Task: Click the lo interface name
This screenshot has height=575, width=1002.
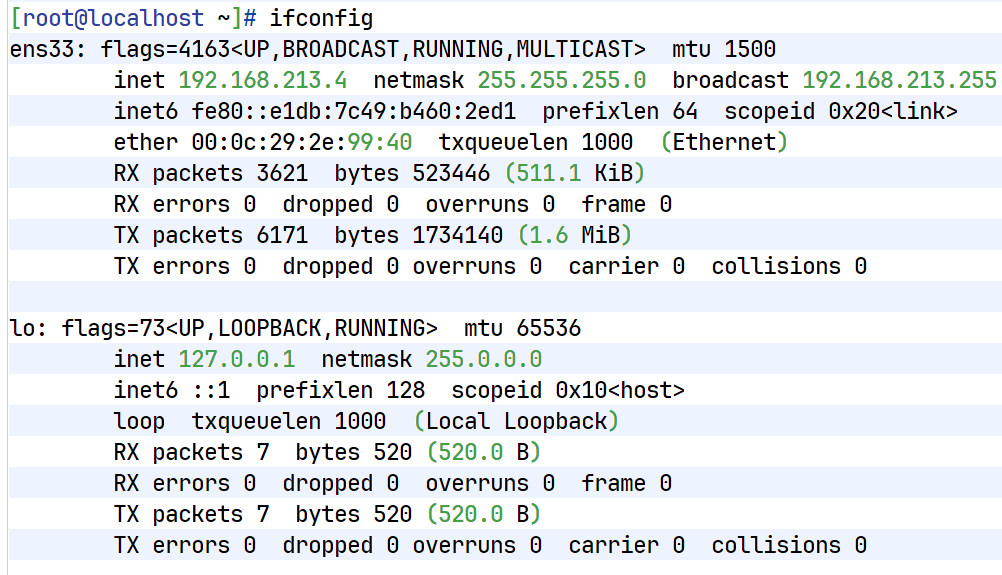Action: pos(22,328)
